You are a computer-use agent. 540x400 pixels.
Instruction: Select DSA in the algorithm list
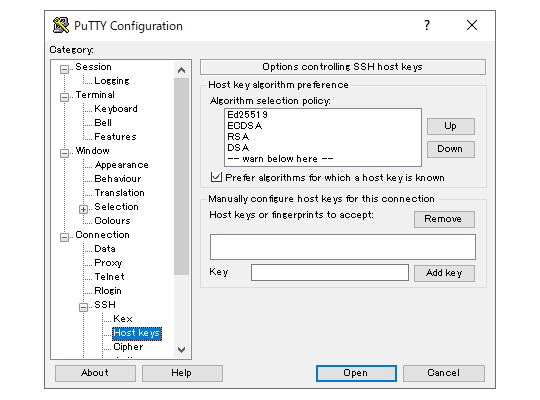coord(238,148)
